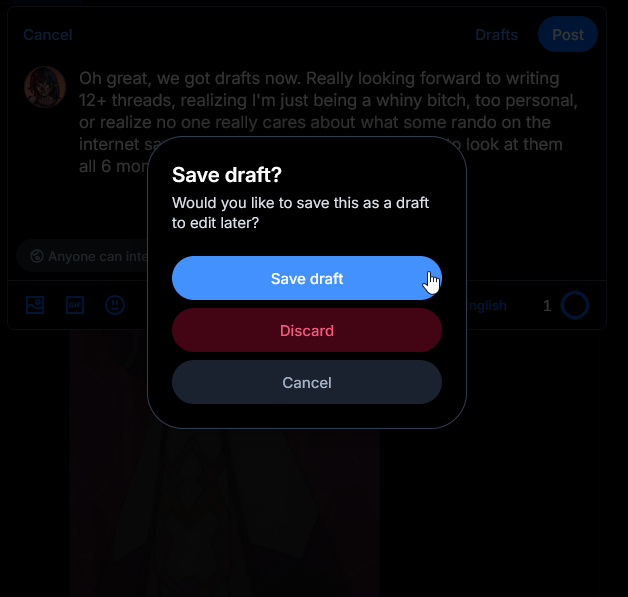Click the Post button at top right
Screen dimensions: 628x597
coord(568,34)
